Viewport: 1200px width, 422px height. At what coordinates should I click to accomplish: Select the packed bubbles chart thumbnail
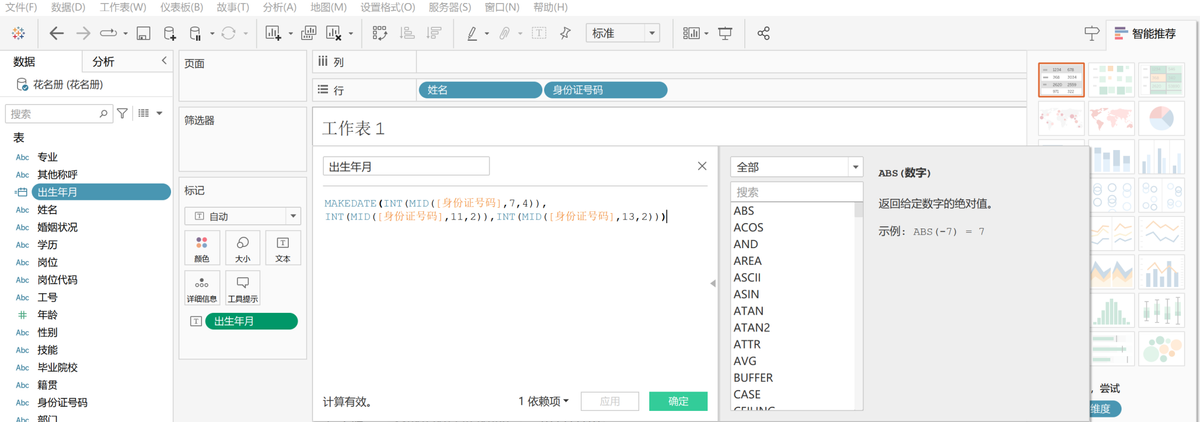[x=1159, y=347]
